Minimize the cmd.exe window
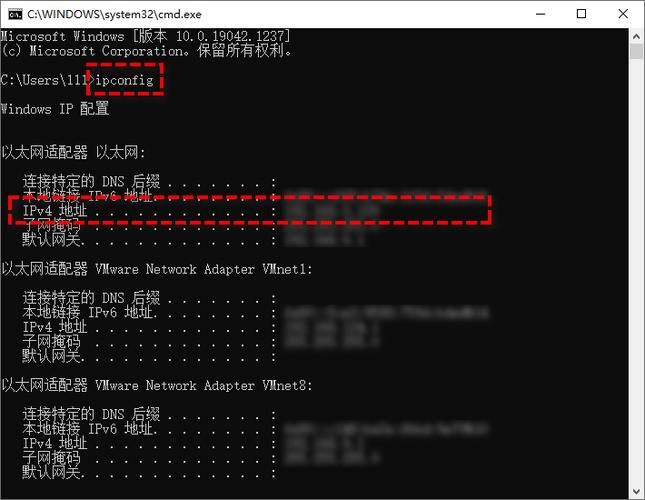645x500 pixels. [x=541, y=14]
